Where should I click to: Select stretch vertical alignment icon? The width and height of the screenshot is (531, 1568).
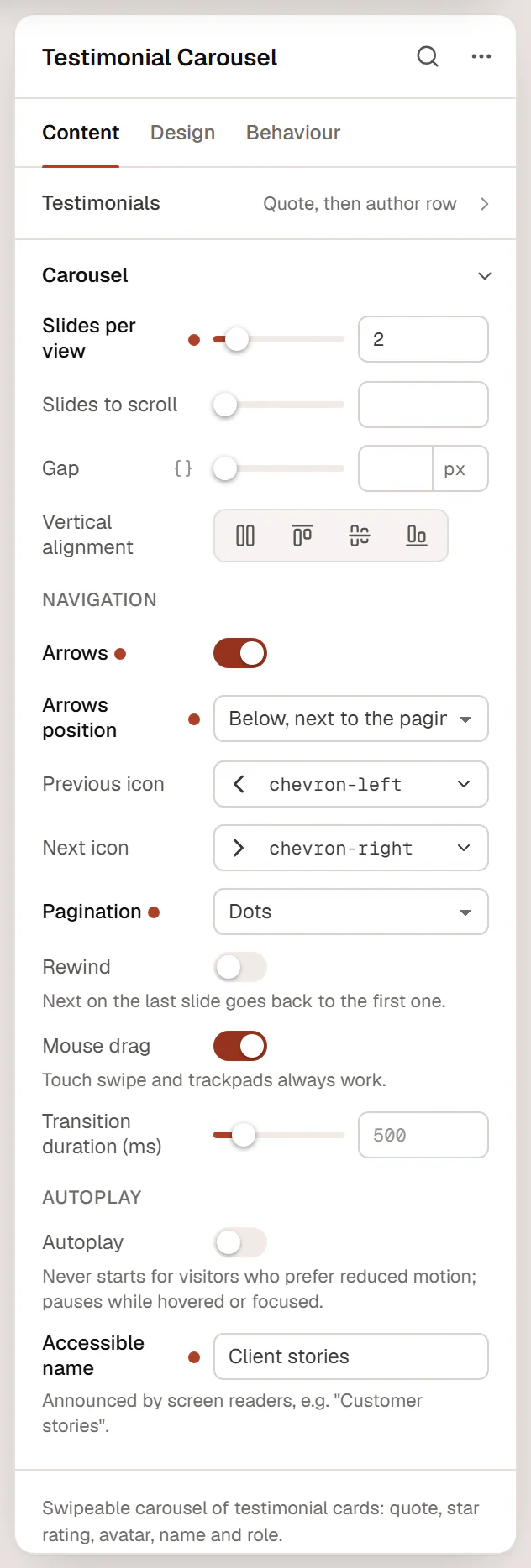pos(245,536)
